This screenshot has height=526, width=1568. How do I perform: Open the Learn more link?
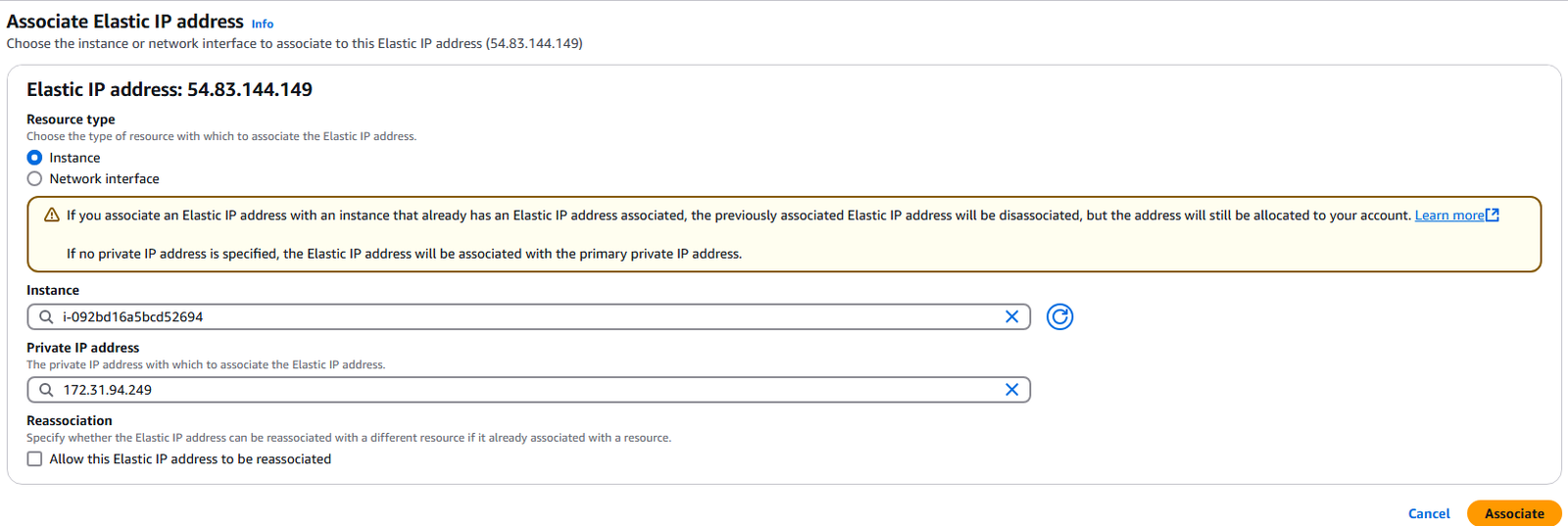coord(1448,215)
